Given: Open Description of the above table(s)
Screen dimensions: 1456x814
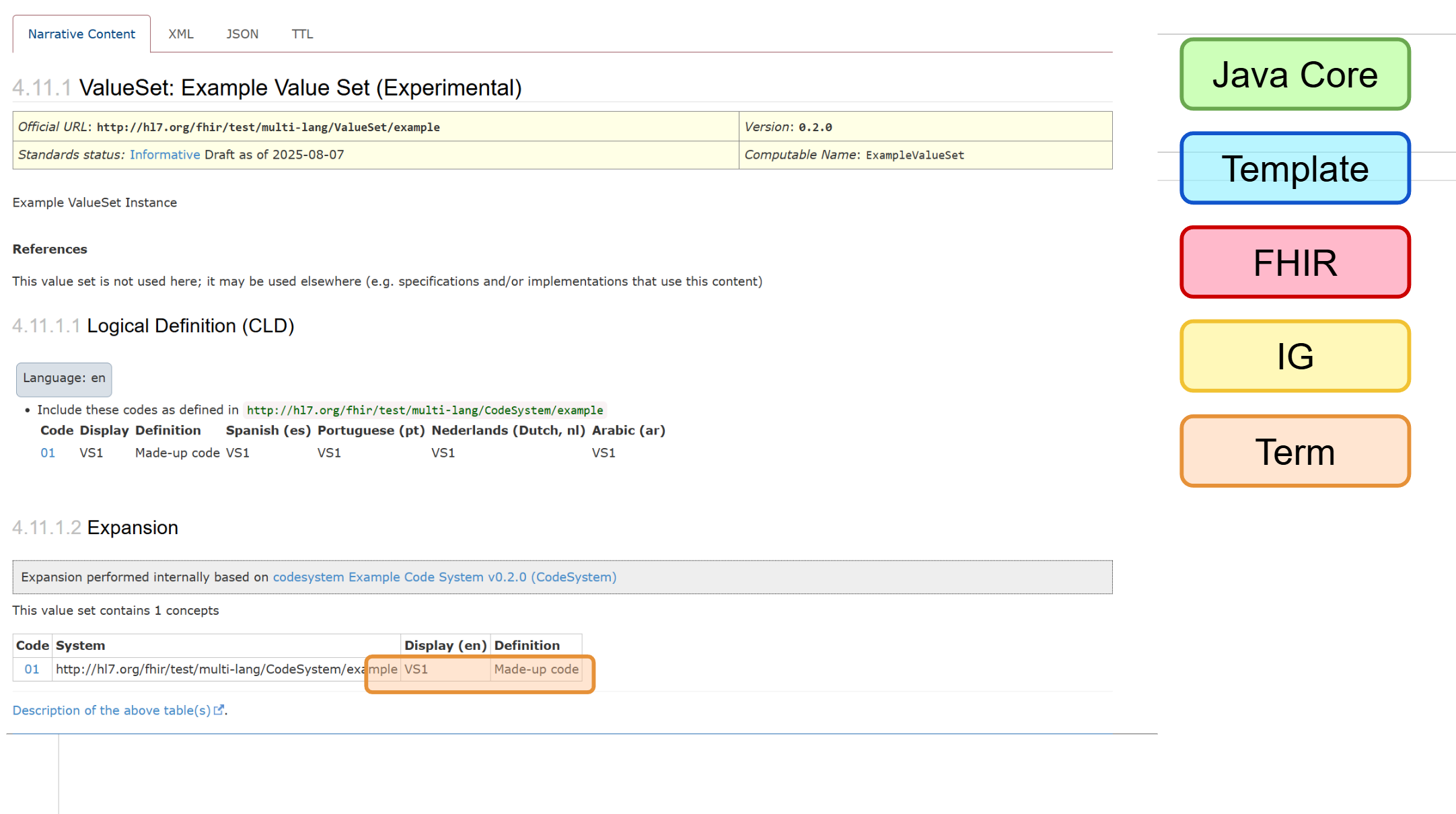Looking at the screenshot, I should pos(111,710).
